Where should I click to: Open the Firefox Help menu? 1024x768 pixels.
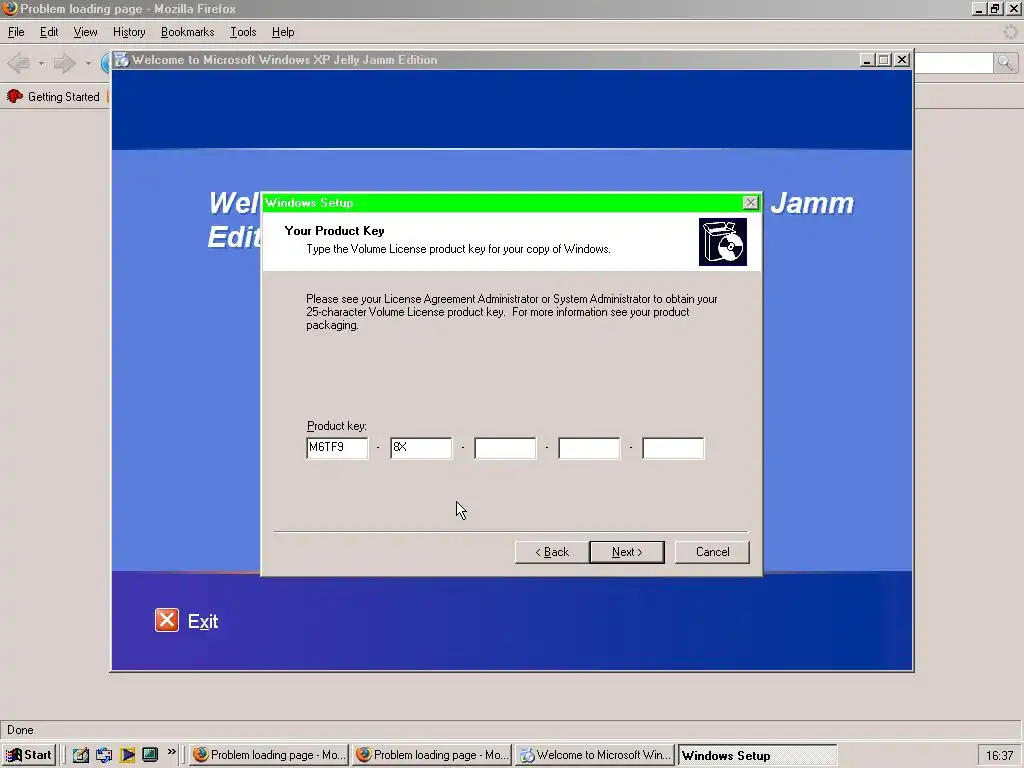(x=283, y=32)
